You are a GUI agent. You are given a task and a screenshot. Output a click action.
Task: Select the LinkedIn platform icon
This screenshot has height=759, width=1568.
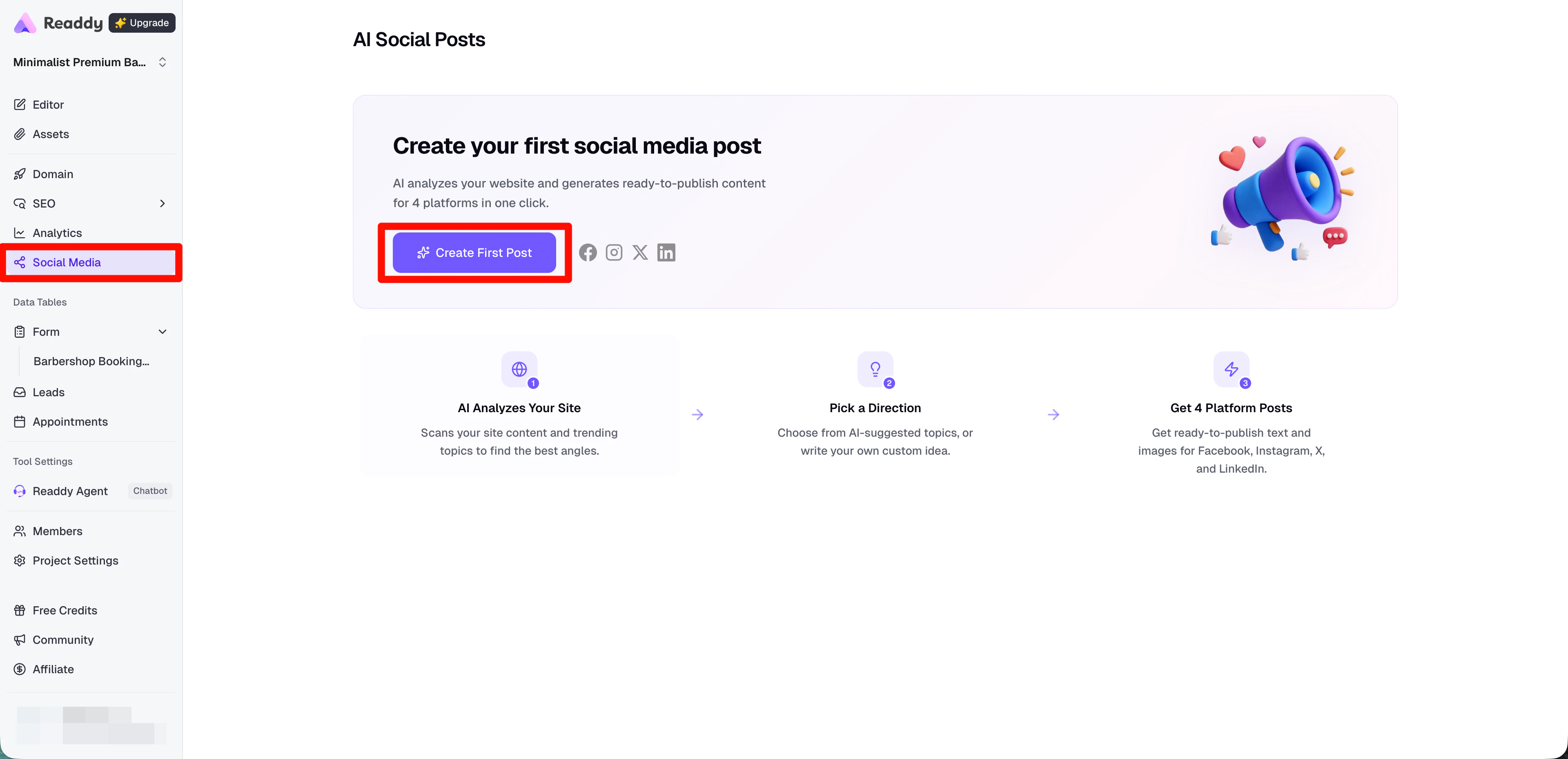[666, 252]
